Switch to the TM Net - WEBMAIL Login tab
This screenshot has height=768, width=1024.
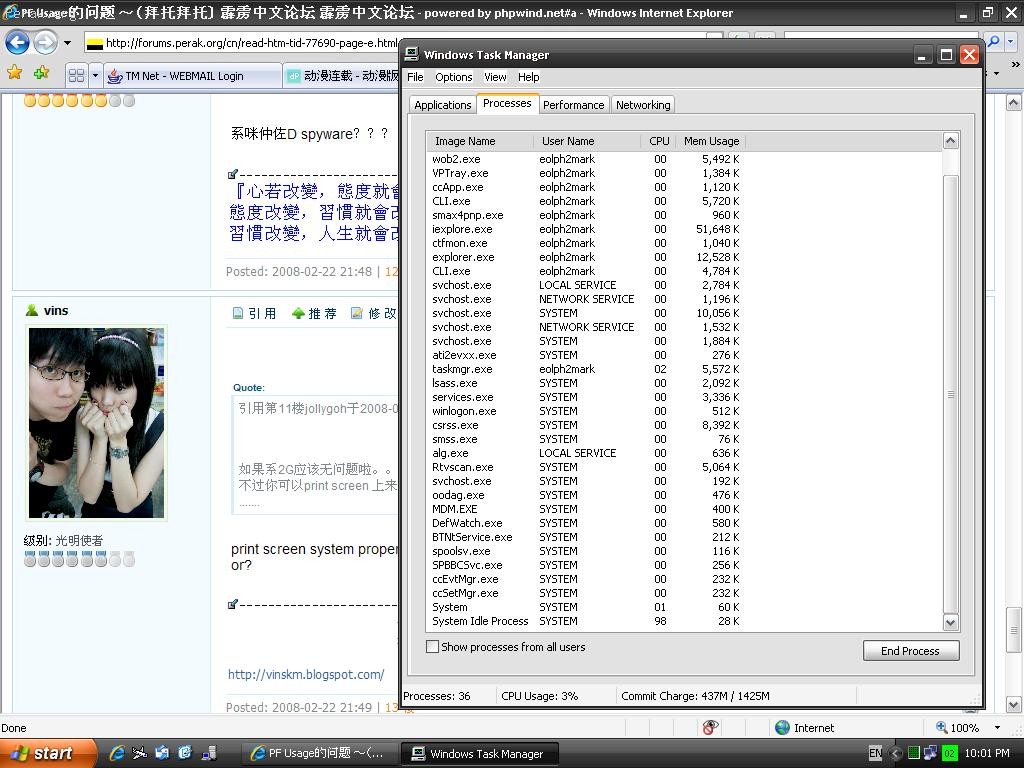[x=192, y=76]
